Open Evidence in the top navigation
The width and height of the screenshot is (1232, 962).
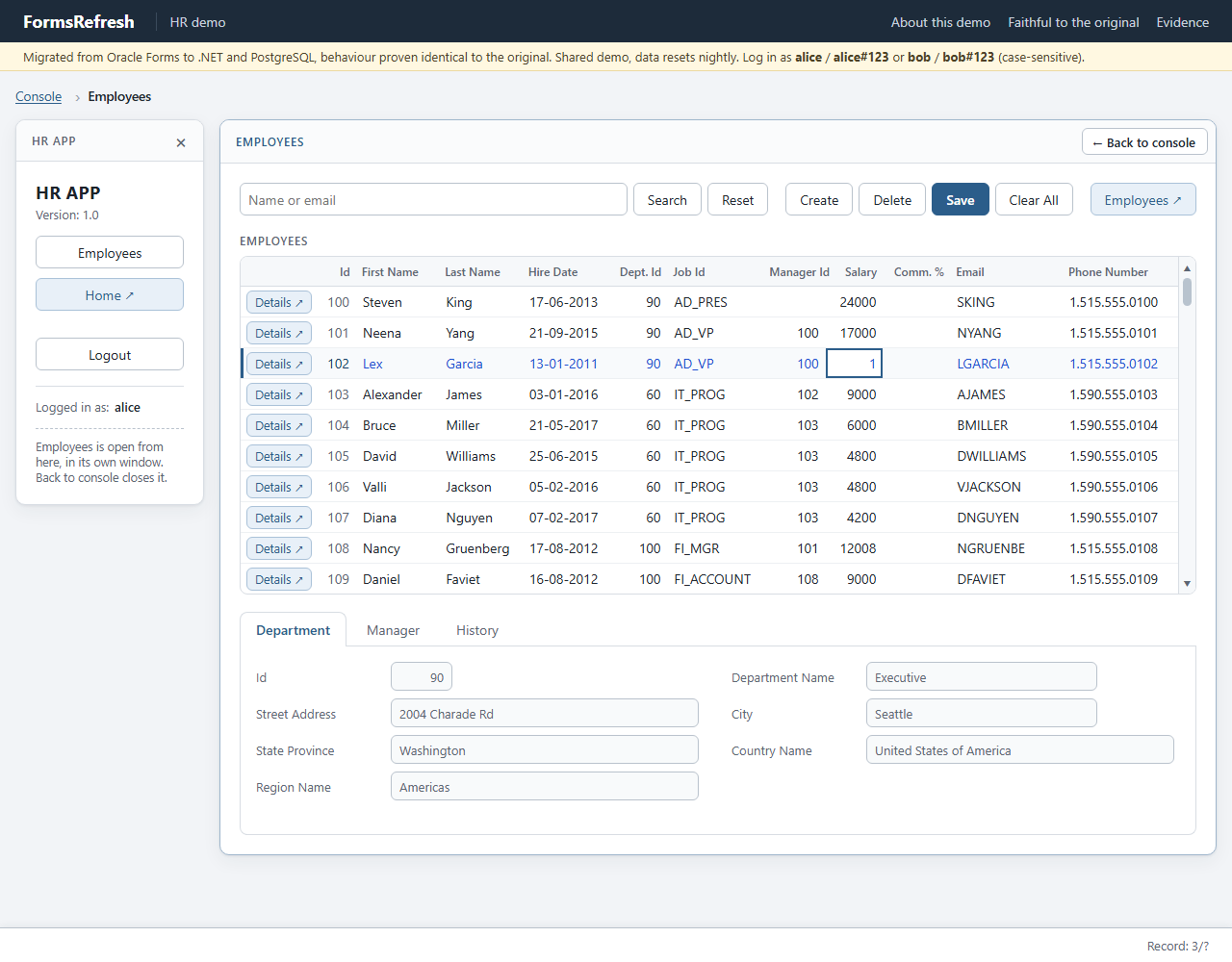(1183, 22)
